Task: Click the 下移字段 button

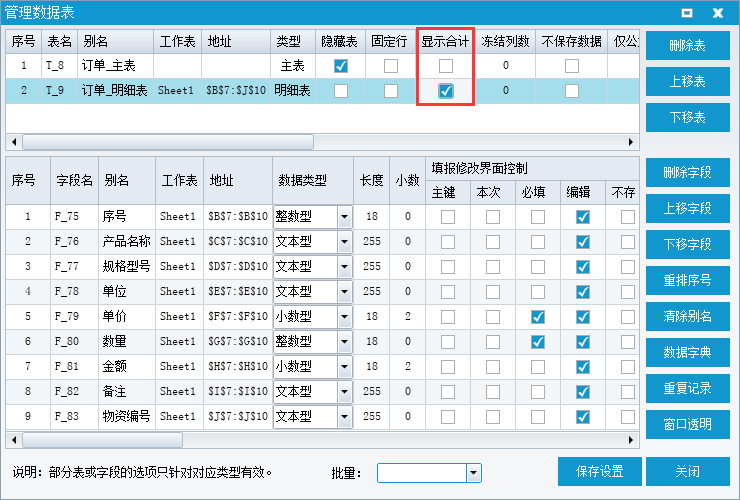Action: [x=688, y=244]
